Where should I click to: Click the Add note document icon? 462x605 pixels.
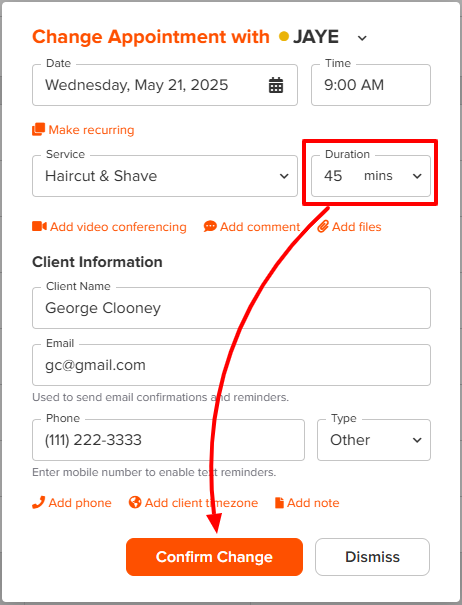coord(279,503)
